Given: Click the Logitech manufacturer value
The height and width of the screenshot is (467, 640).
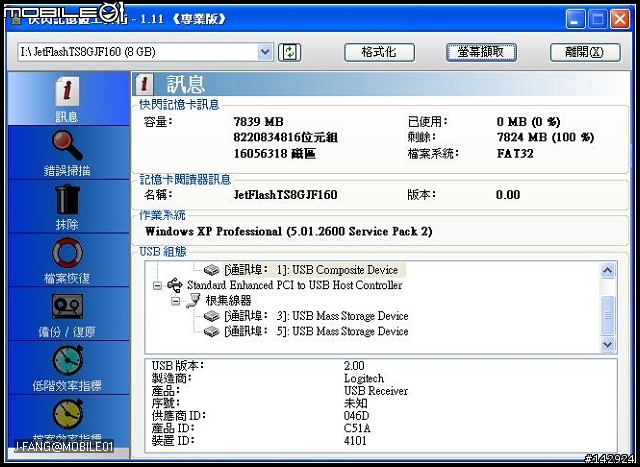Looking at the screenshot, I should pos(364,378).
